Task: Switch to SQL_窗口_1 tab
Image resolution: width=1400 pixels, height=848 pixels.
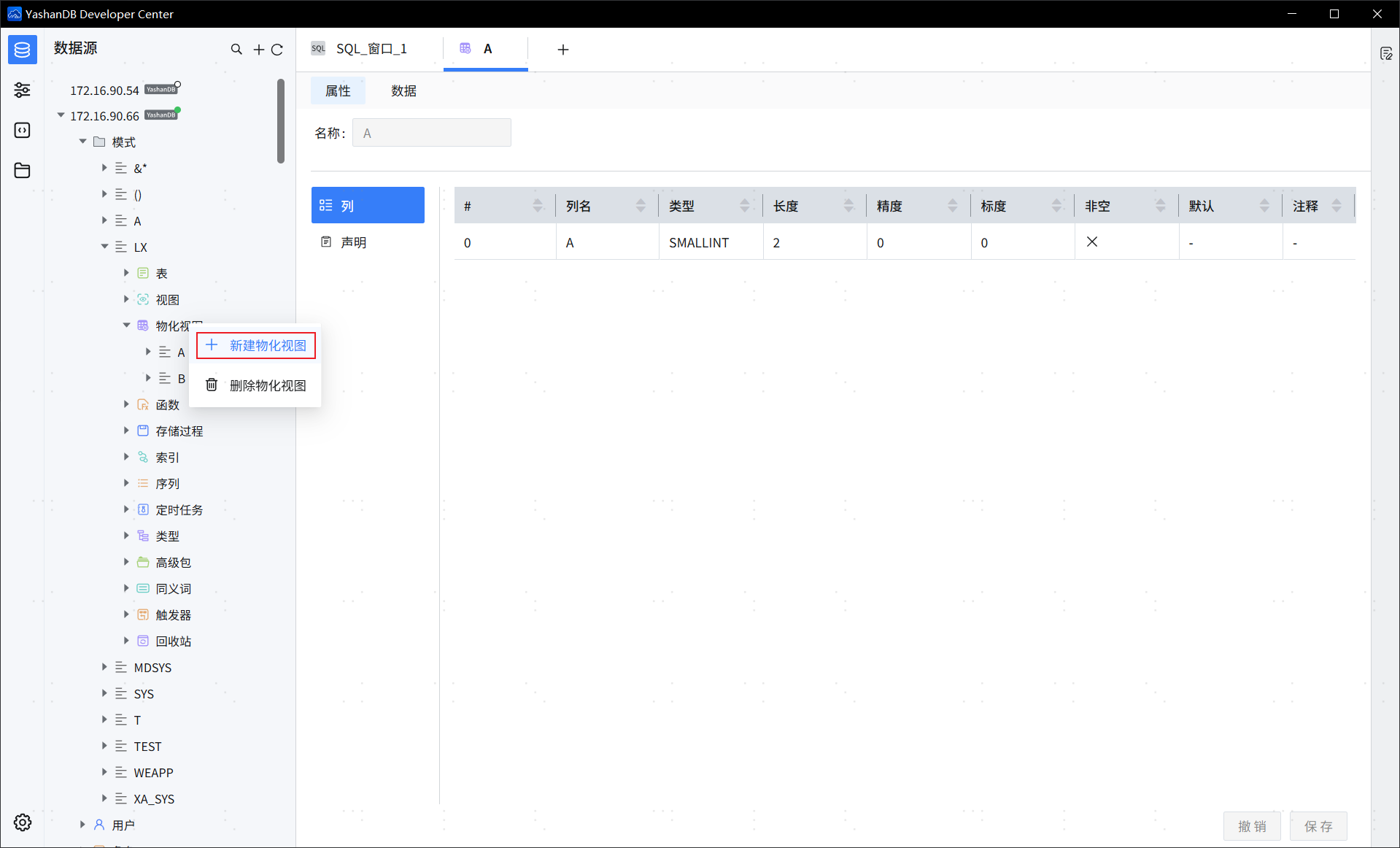Action: [371, 49]
